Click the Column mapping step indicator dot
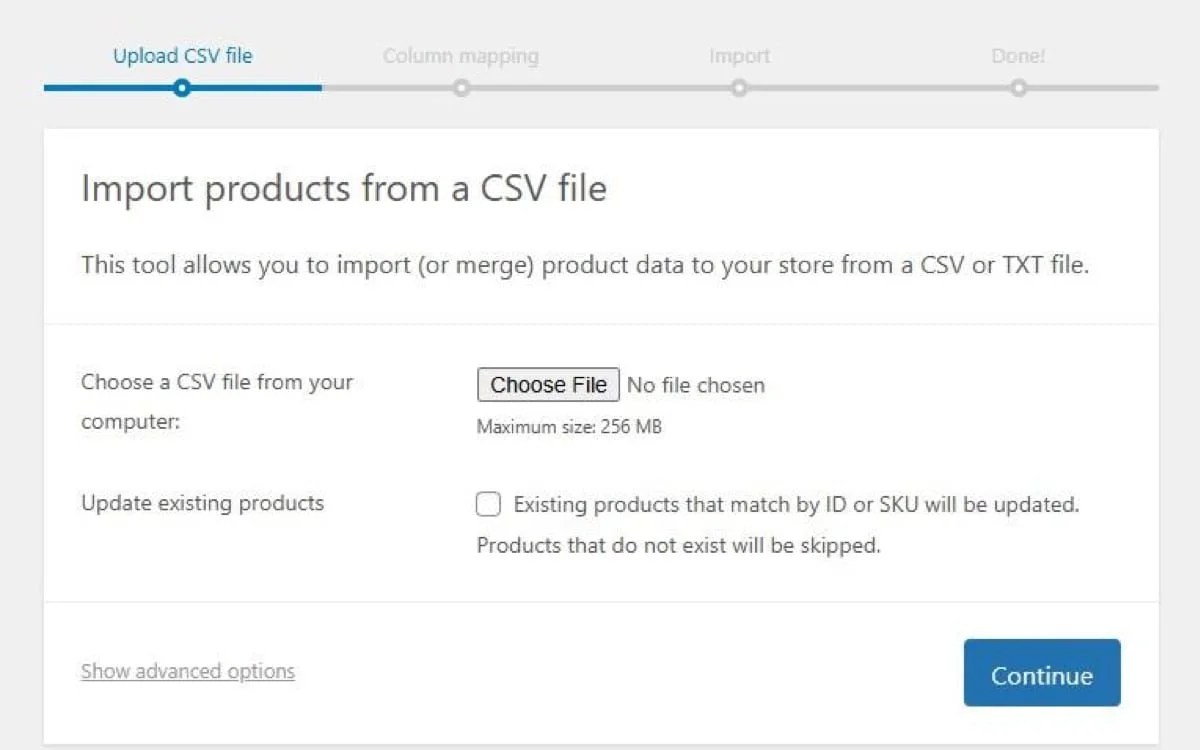1200x750 pixels. (x=461, y=89)
